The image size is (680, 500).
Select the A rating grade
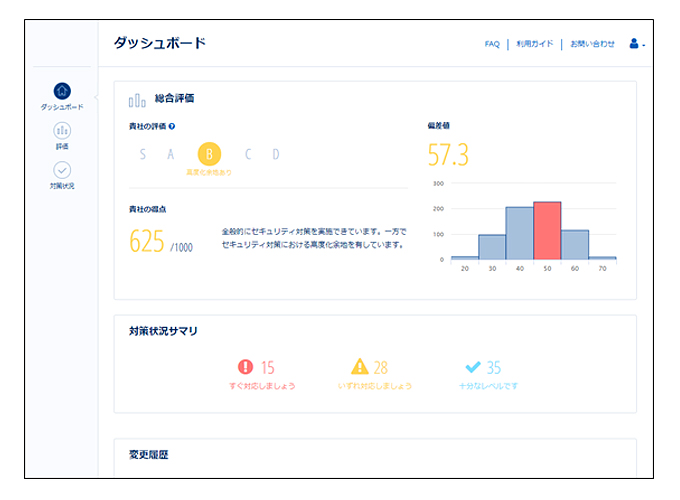tap(170, 154)
